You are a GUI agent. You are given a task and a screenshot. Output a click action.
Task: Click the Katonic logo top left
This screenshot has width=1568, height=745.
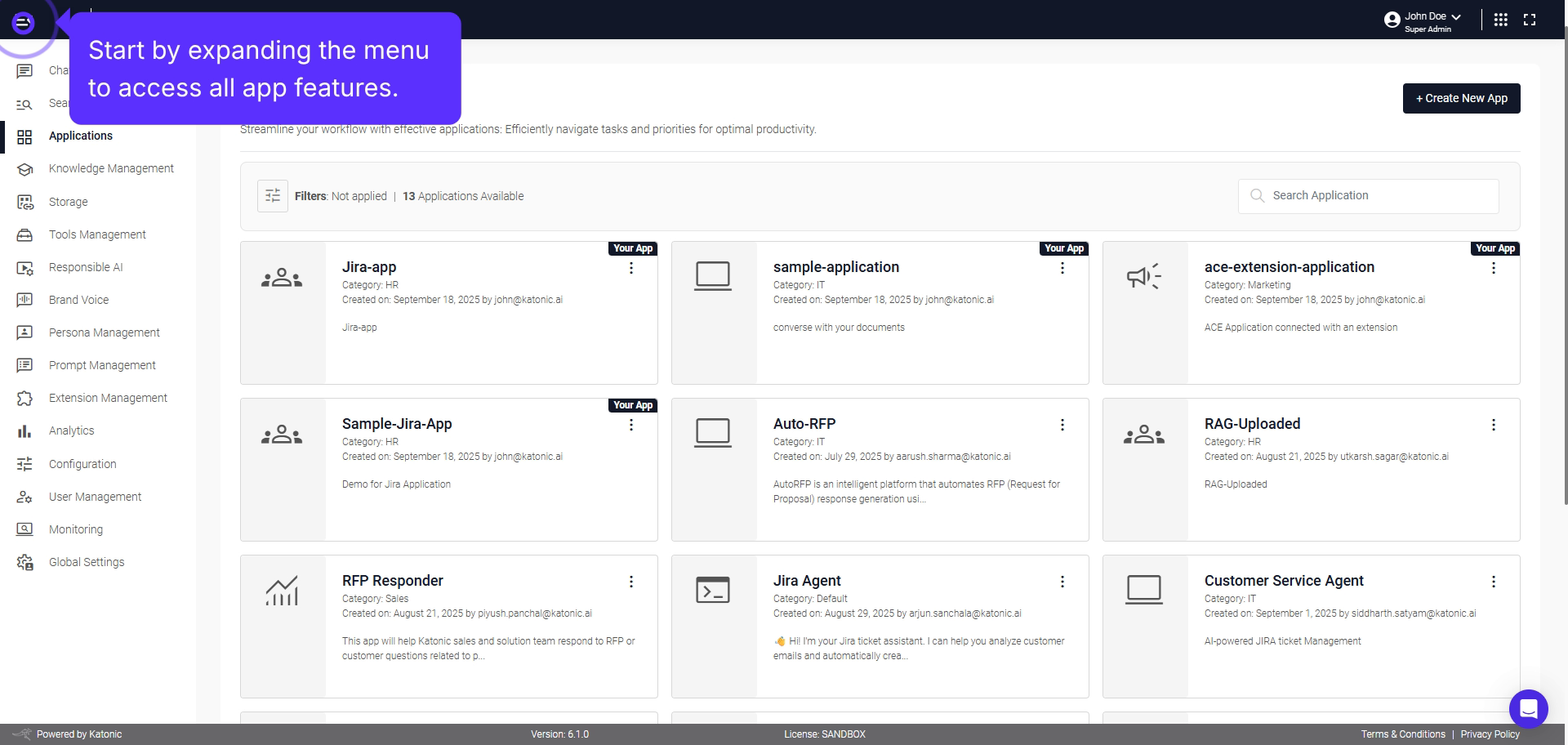point(23,23)
